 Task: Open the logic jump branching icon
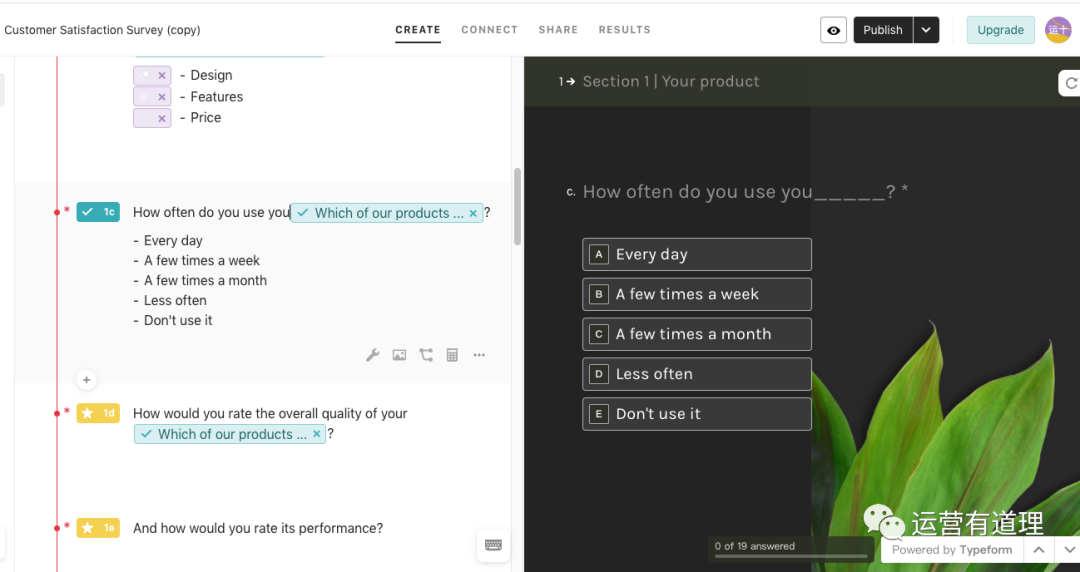(426, 355)
